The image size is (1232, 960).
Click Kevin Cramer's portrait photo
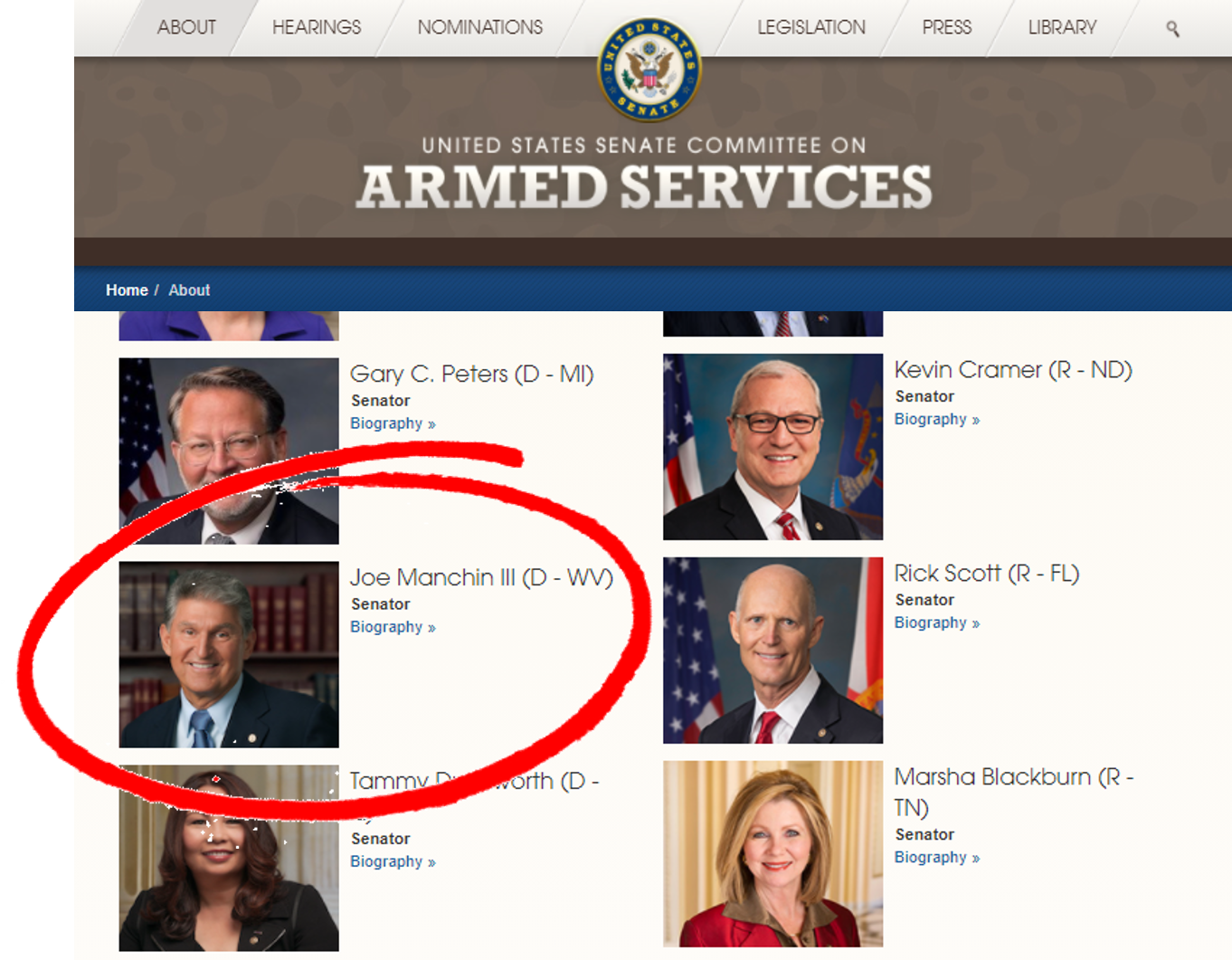coord(772,447)
